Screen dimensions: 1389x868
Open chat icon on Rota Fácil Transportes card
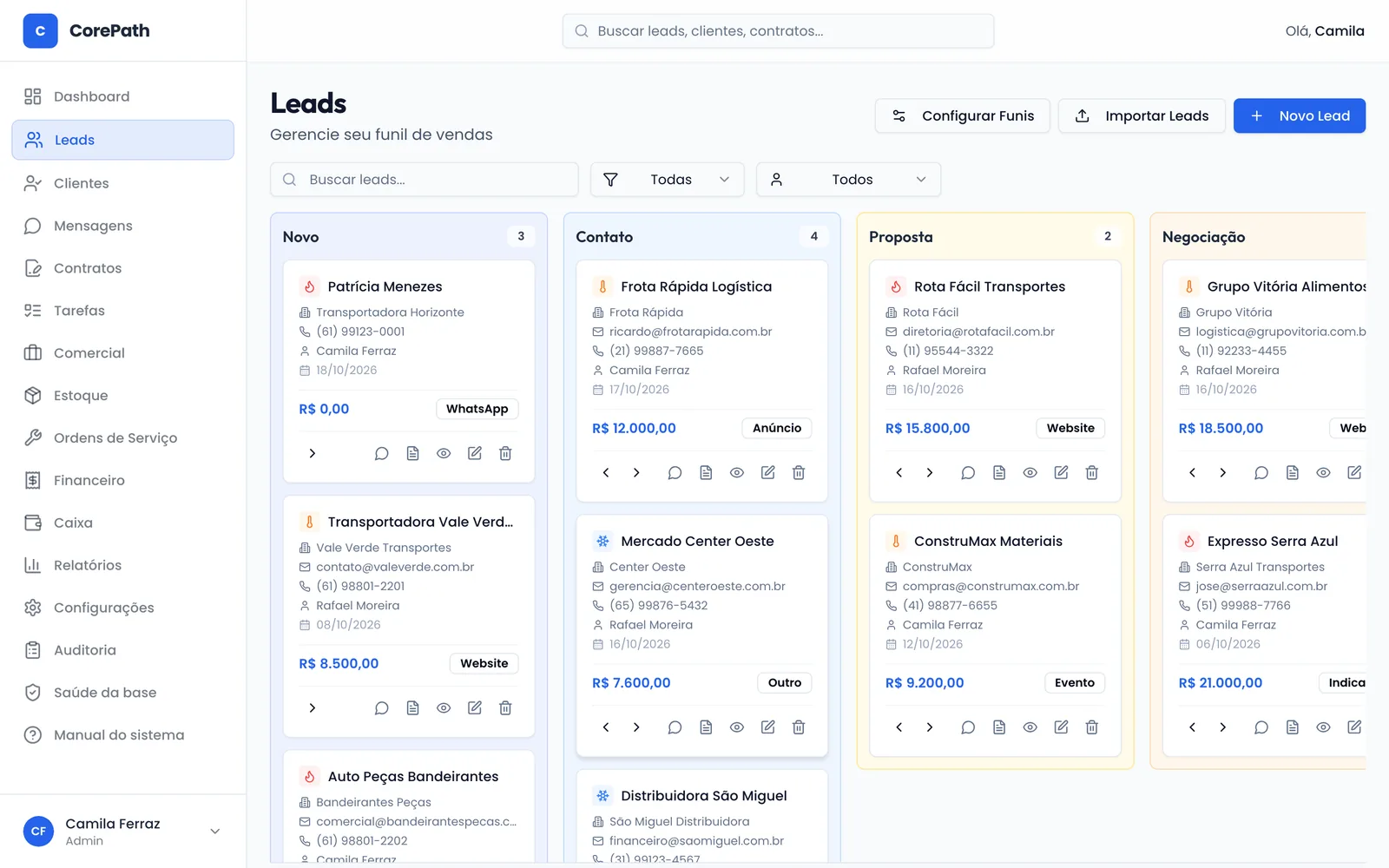tap(968, 472)
